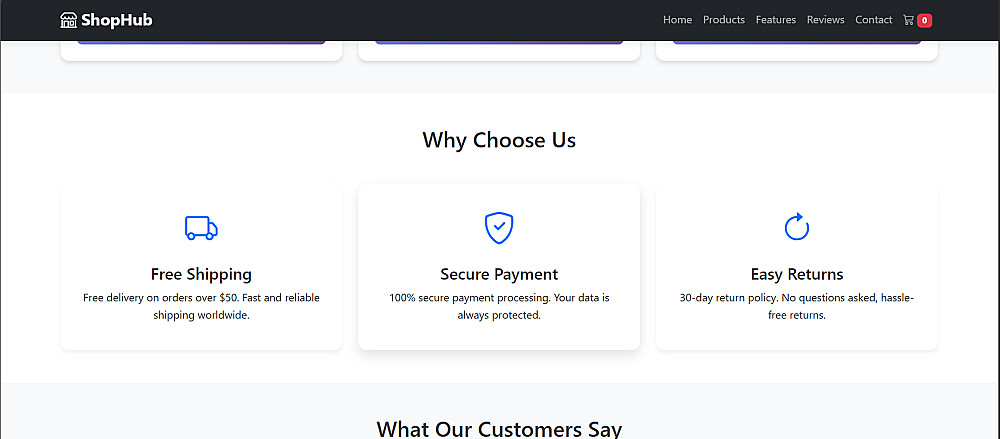Image resolution: width=1000 pixels, height=439 pixels.
Task: Click the Secure Payment card title
Action: click(x=499, y=274)
